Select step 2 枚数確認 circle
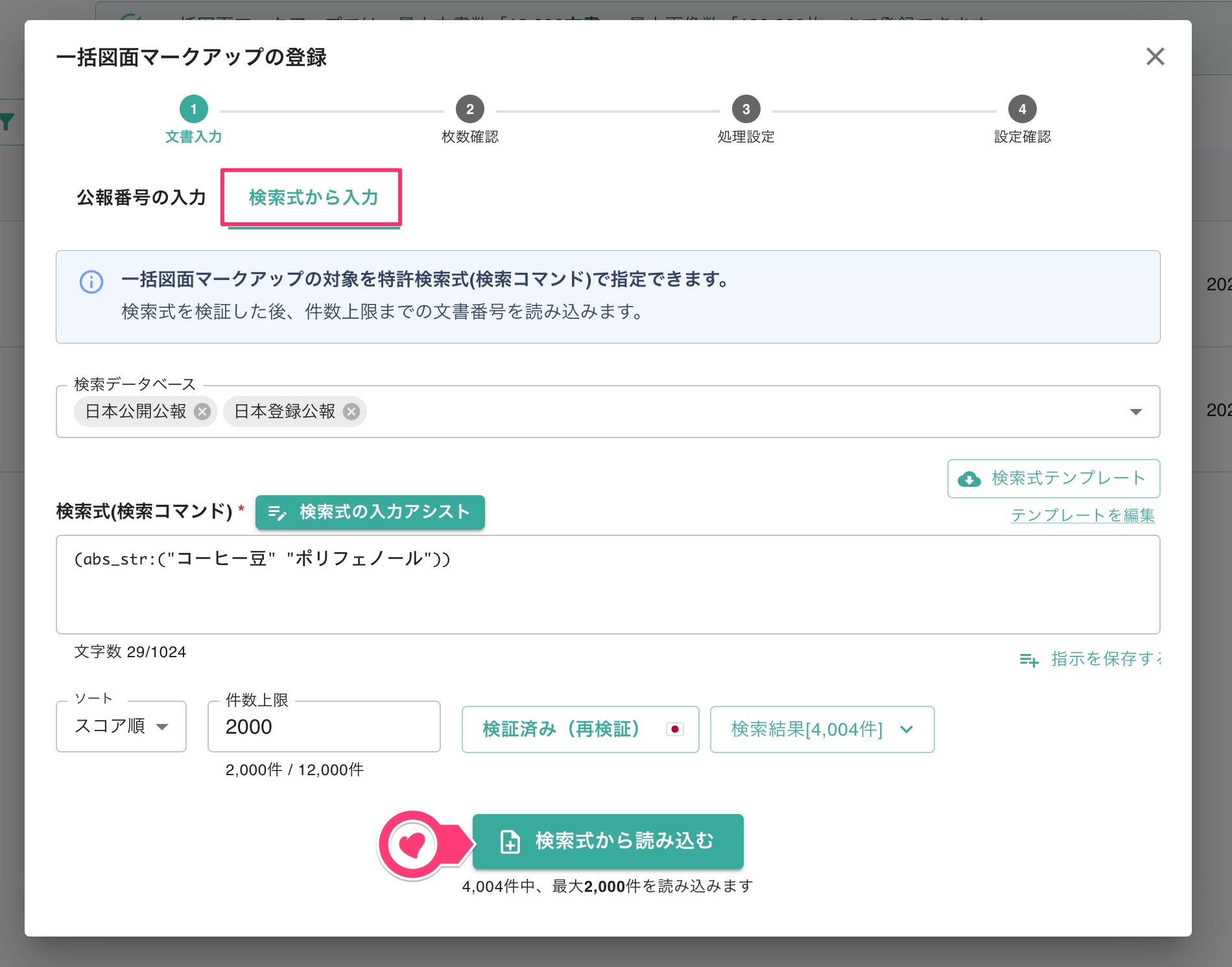1232x967 pixels. [x=469, y=109]
